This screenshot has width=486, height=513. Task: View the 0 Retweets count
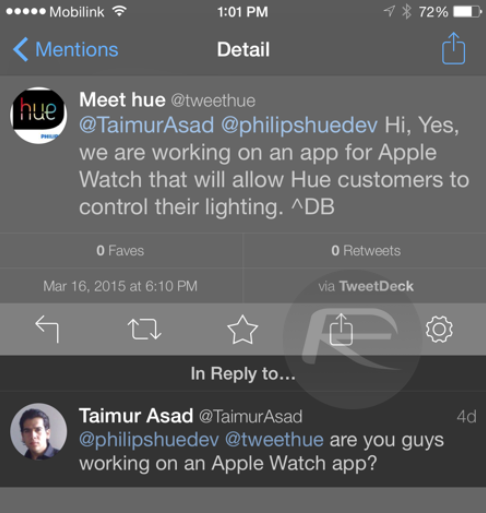(366, 251)
